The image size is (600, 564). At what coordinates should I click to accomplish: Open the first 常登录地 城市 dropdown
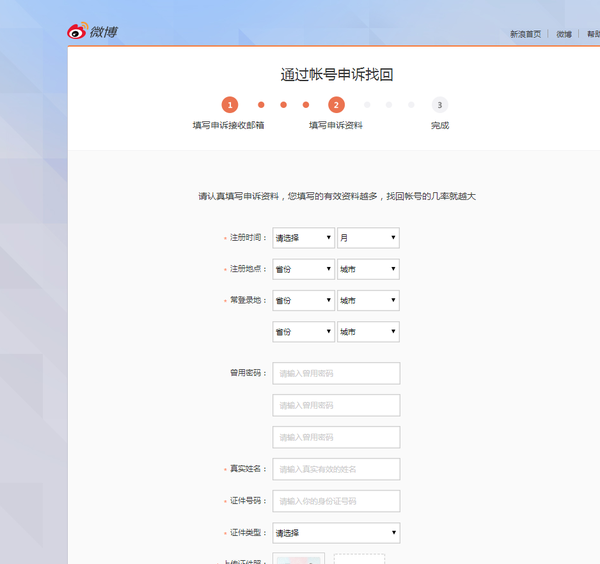[x=368, y=300]
